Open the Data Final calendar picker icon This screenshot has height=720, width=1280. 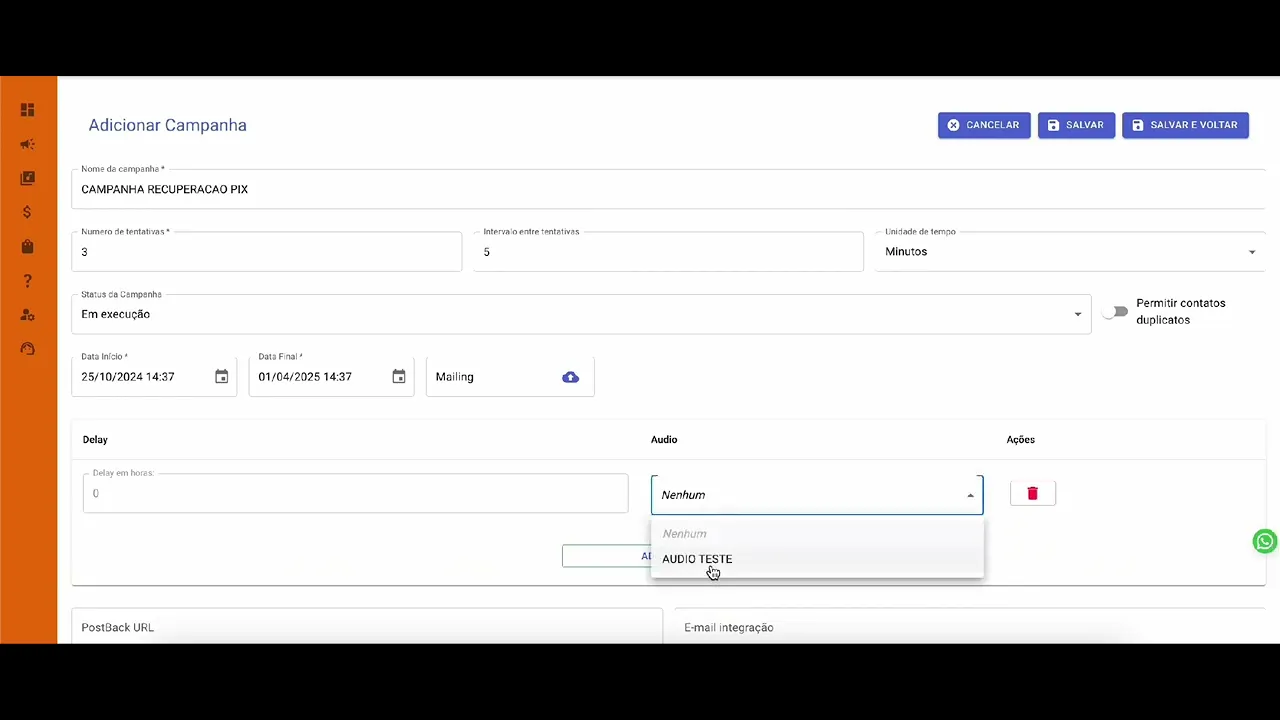point(399,377)
